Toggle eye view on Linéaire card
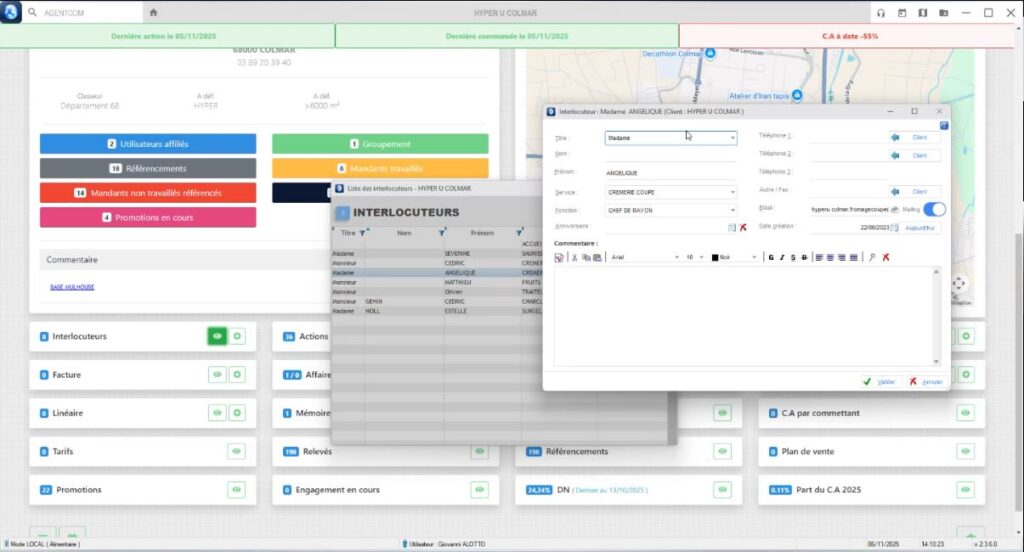1024x552 pixels. [x=217, y=413]
